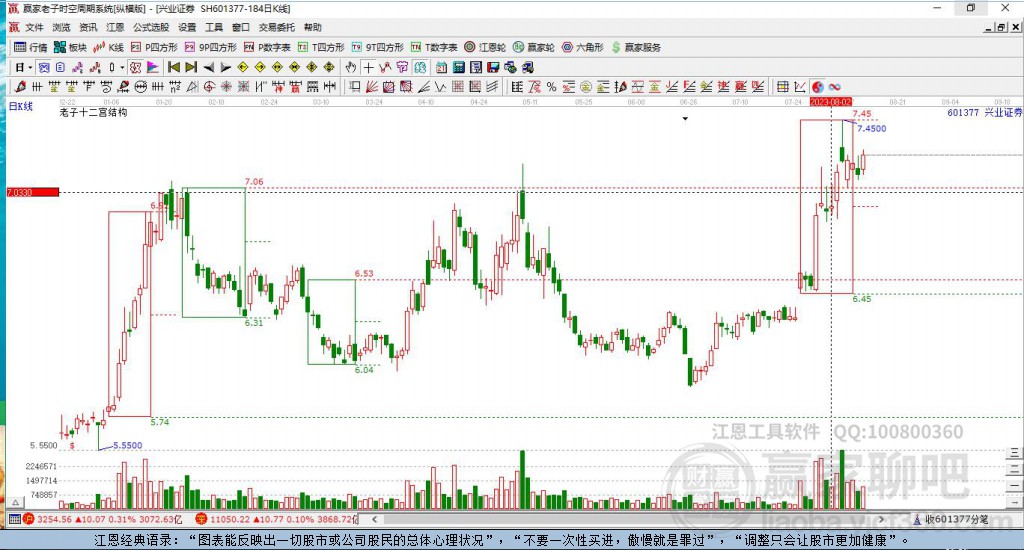The height and width of the screenshot is (550, 1024).
Task: Select the 2023-08-02 date marker
Action: [831, 102]
